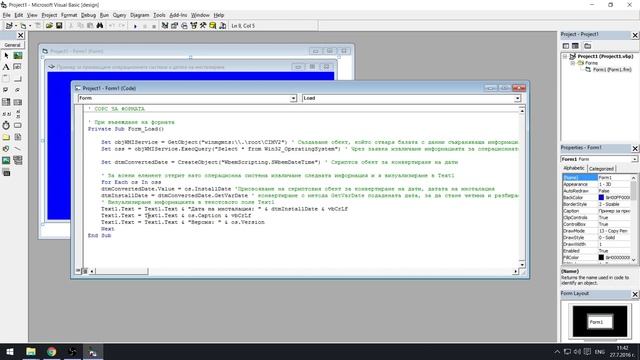Click the Form Layout Window toolbar icon
The width and height of the screenshot is (640, 360).
[x=184, y=26]
